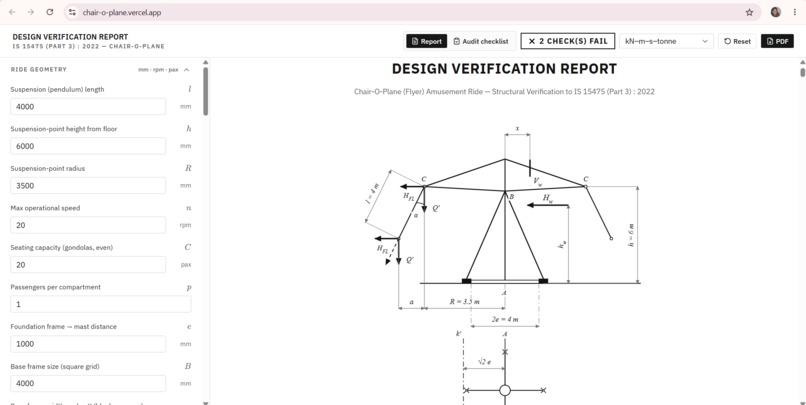The width and height of the screenshot is (806, 405).
Task: Open the kN–m–s–tonne units dropdown
Action: (666, 41)
